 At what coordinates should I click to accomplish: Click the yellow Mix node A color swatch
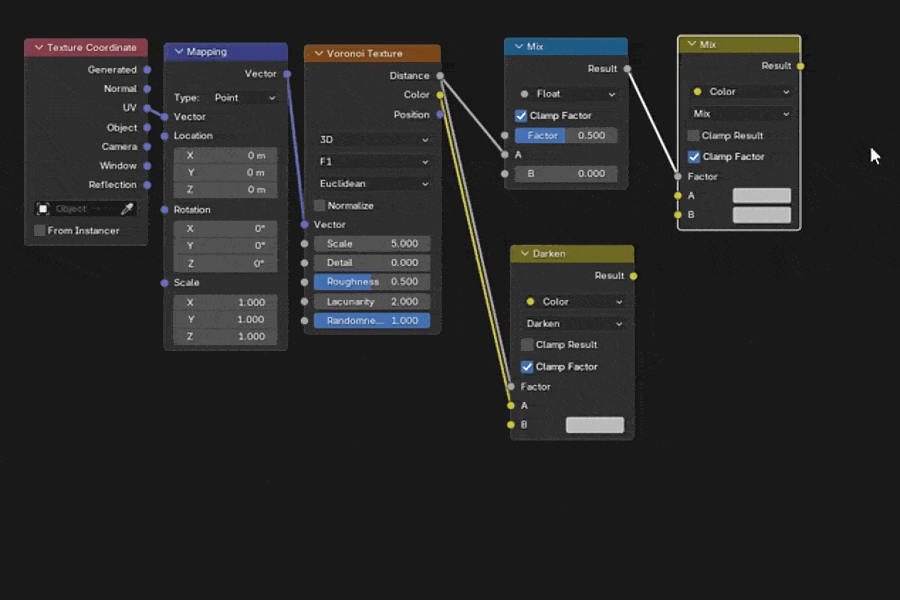[x=762, y=196]
